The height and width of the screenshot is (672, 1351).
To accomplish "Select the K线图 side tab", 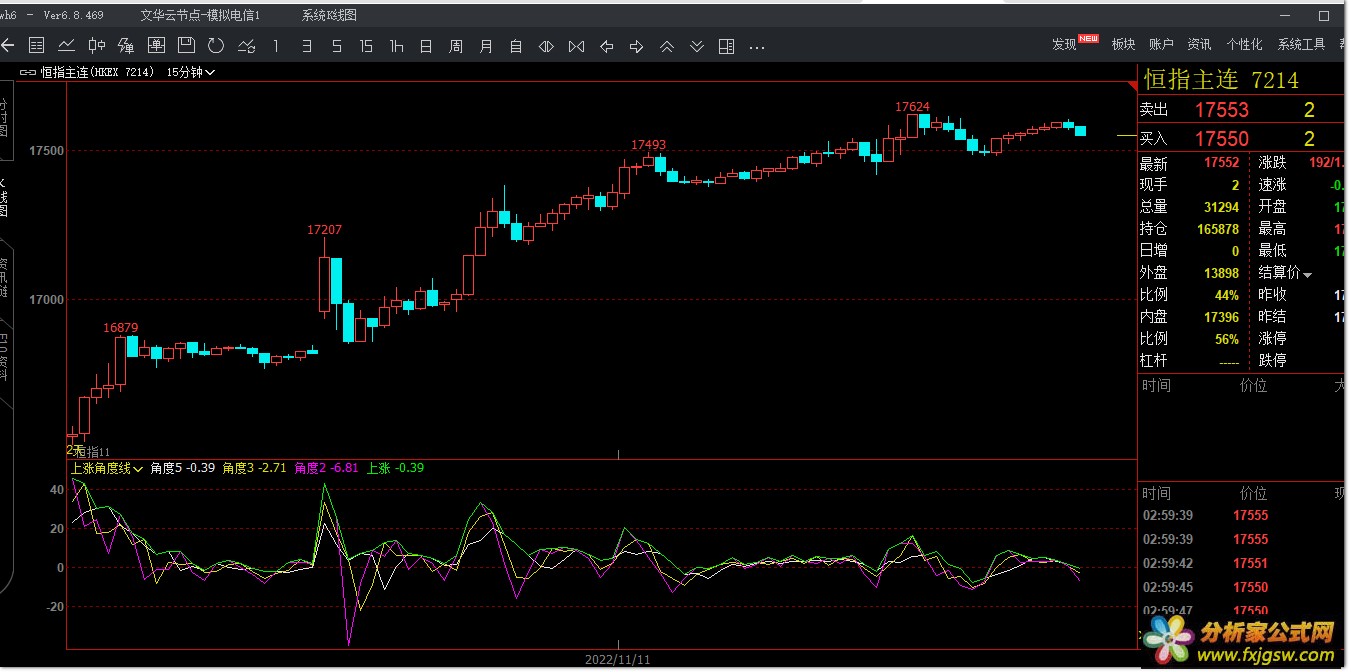I will (x=4, y=198).
